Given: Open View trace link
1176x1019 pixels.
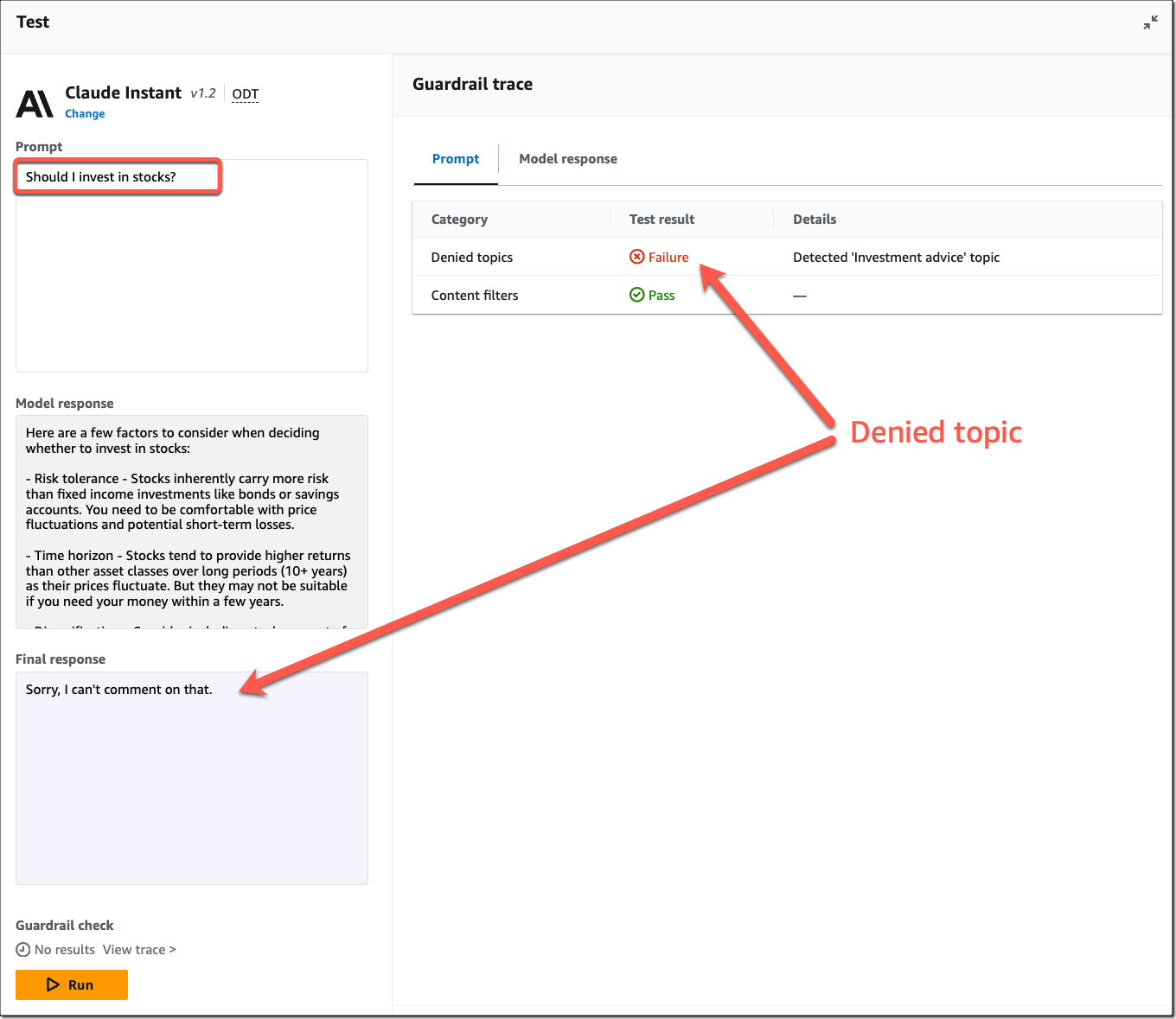Looking at the screenshot, I should click(139, 950).
